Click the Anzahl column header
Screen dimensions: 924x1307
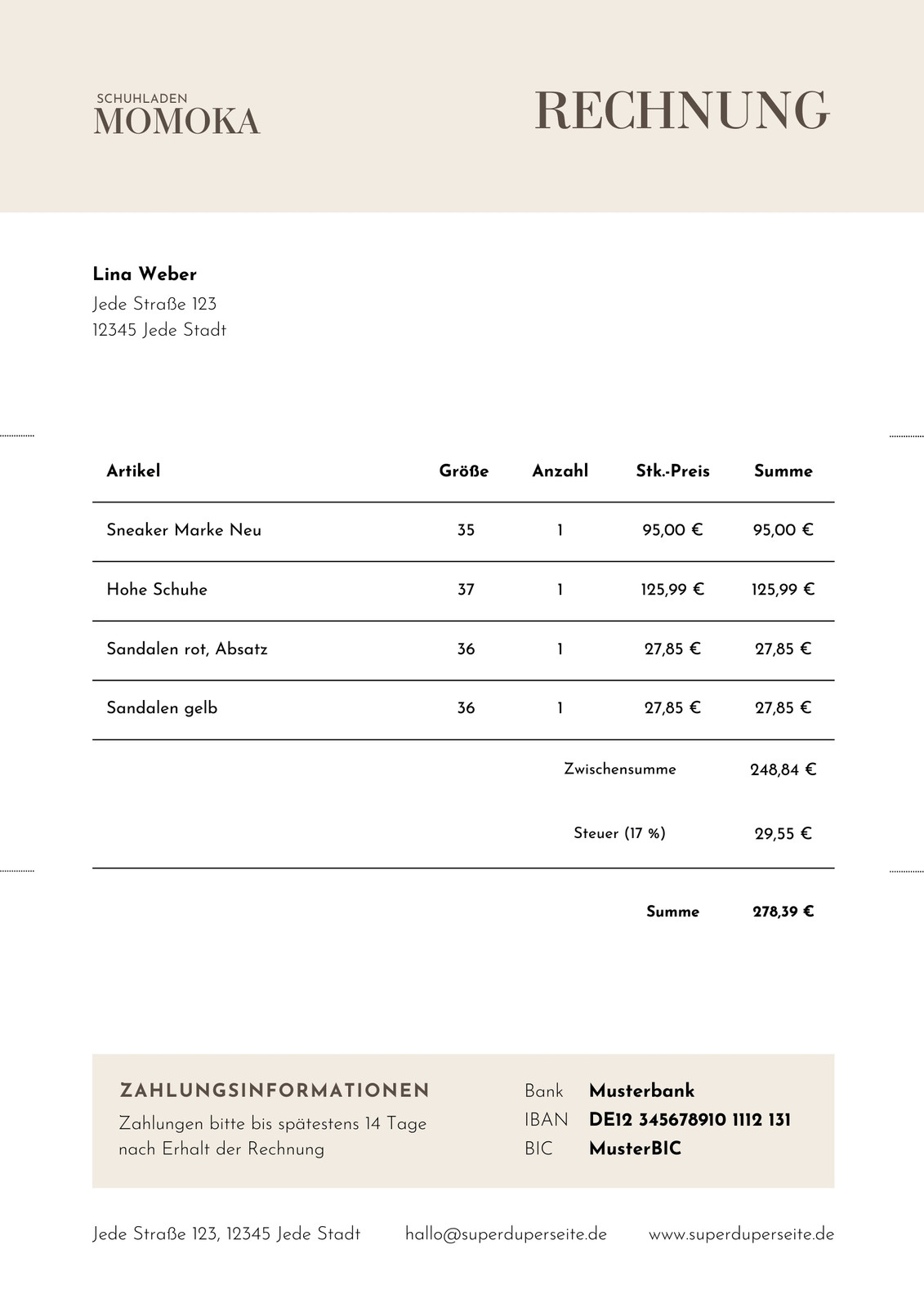click(x=560, y=471)
